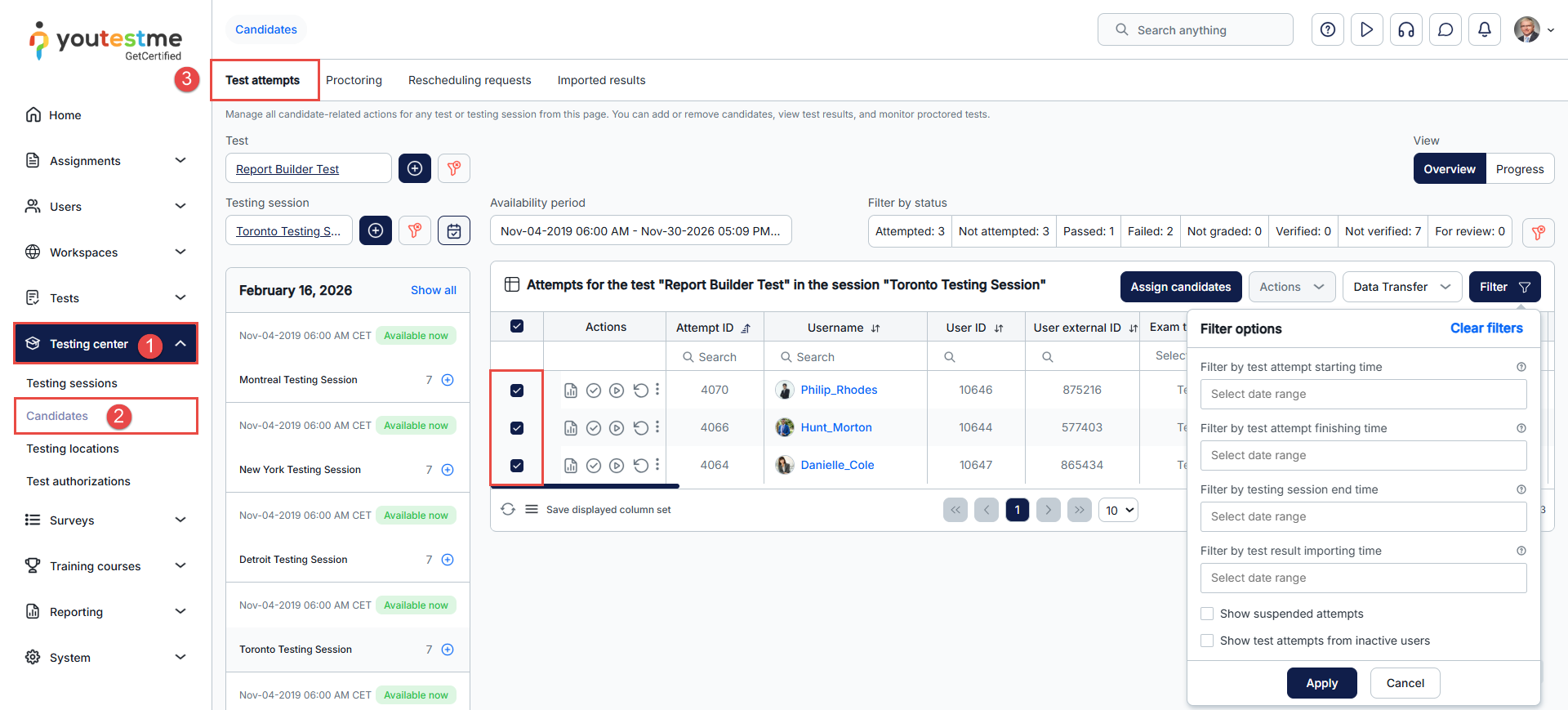Click the test attempt starting time date field
Viewport: 1568px width, 710px height.
coord(1362,394)
